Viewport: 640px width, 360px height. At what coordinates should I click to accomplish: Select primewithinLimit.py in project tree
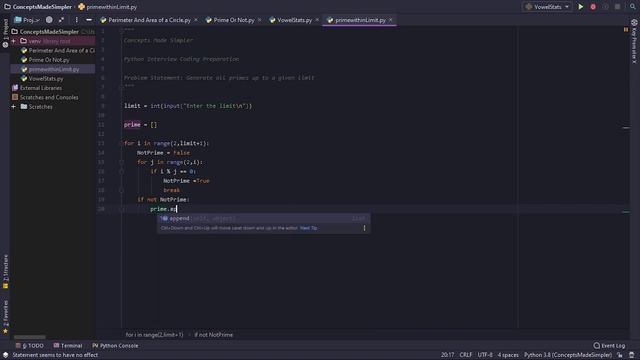click(x=53, y=69)
